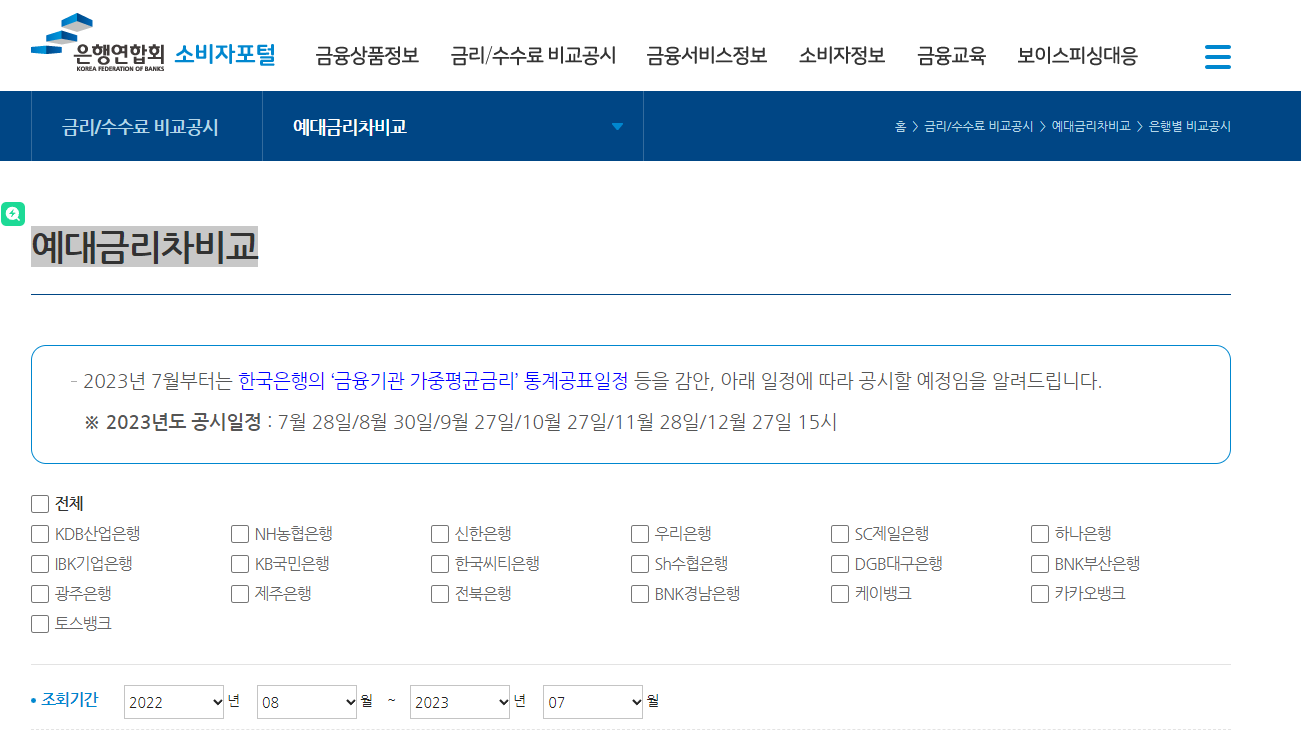
Task: Select the 금융교육 menu item
Action: [x=950, y=57]
